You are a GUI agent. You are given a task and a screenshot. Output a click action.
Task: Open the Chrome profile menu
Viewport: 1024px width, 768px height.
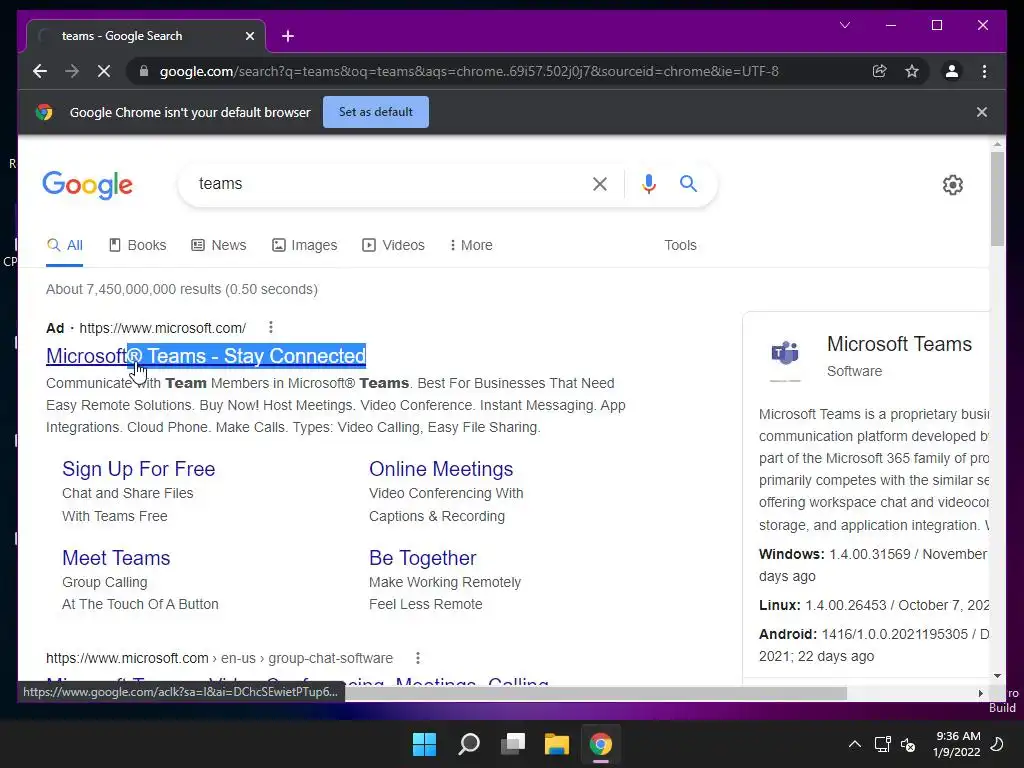click(952, 71)
